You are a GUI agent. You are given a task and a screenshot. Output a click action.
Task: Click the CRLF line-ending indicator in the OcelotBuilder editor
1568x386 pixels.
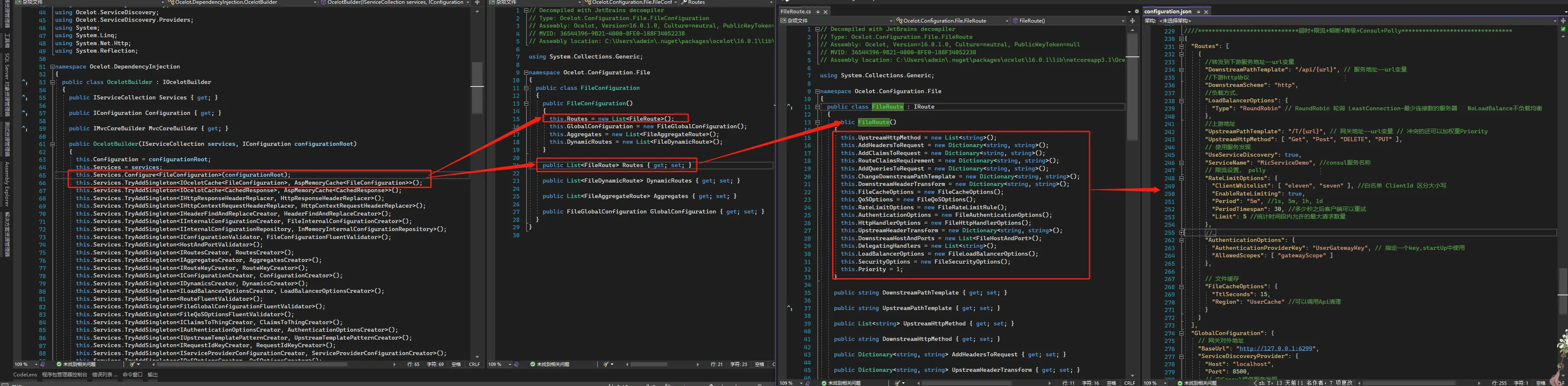point(474,365)
